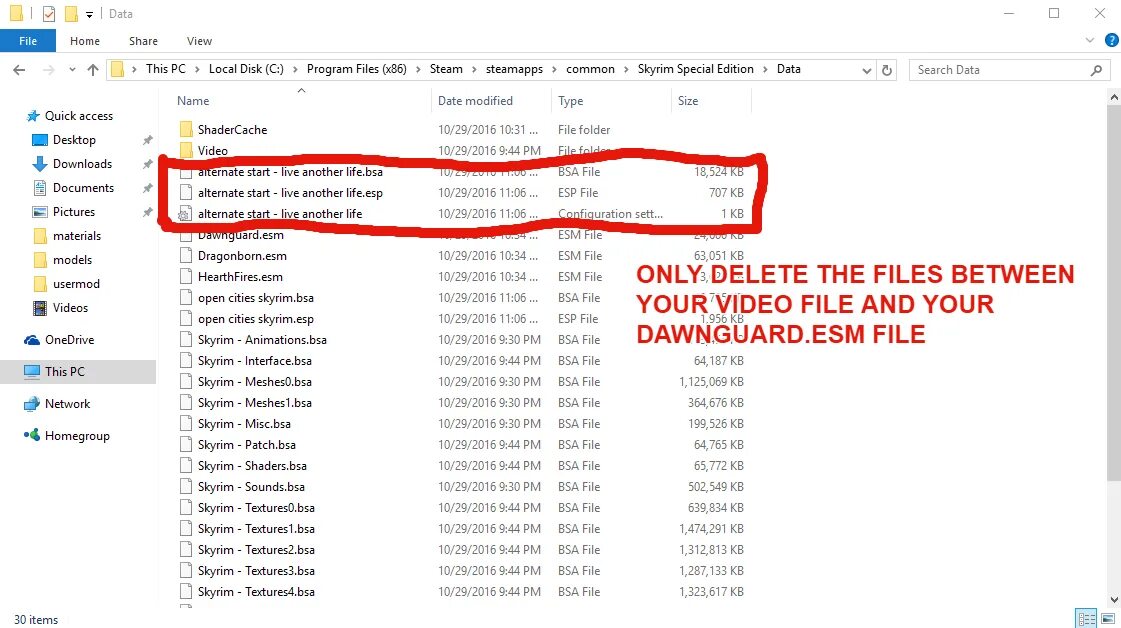Switch to Large icons view in status bar
The image size is (1121, 628).
pos(1108,619)
